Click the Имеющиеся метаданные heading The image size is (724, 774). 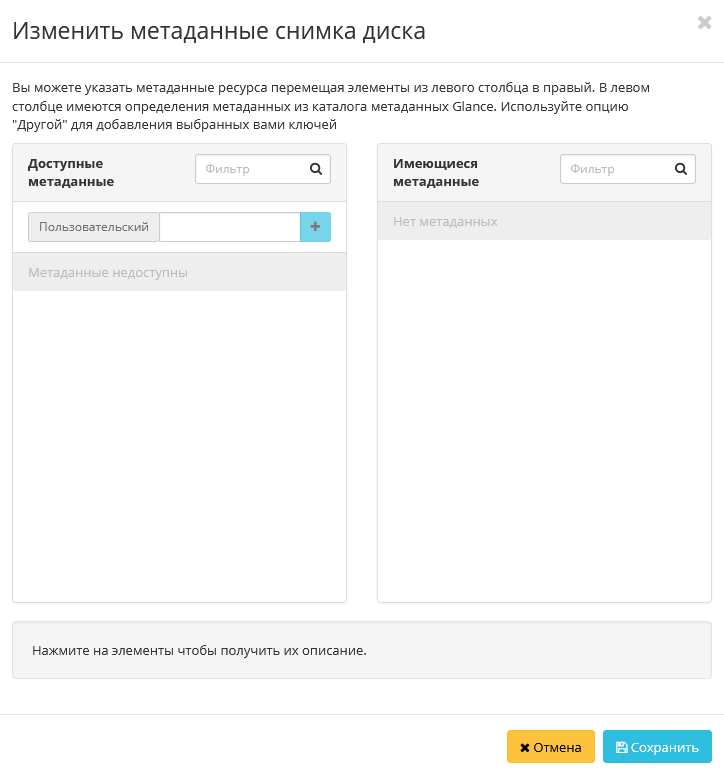436,172
